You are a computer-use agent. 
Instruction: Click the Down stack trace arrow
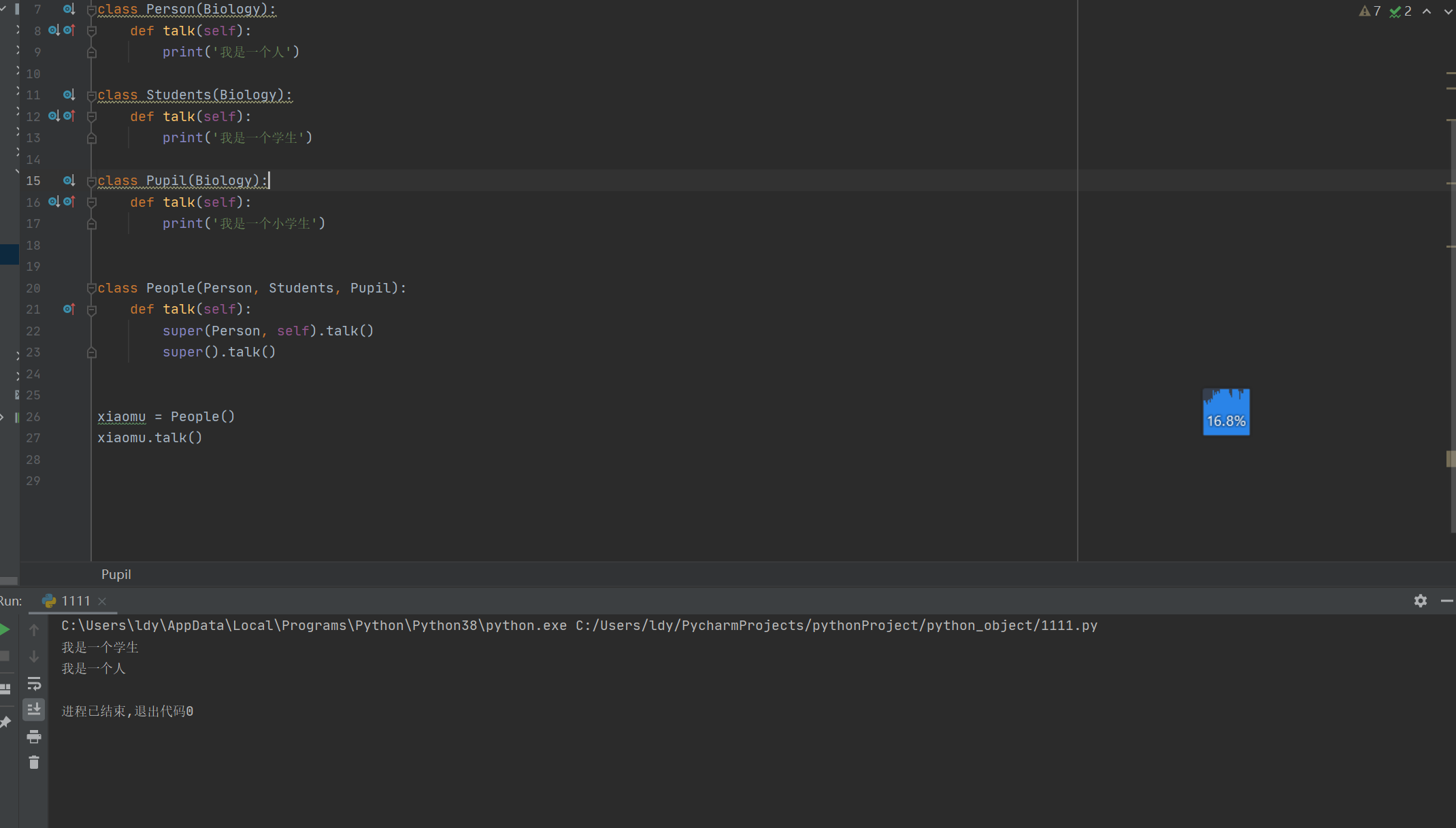34,657
